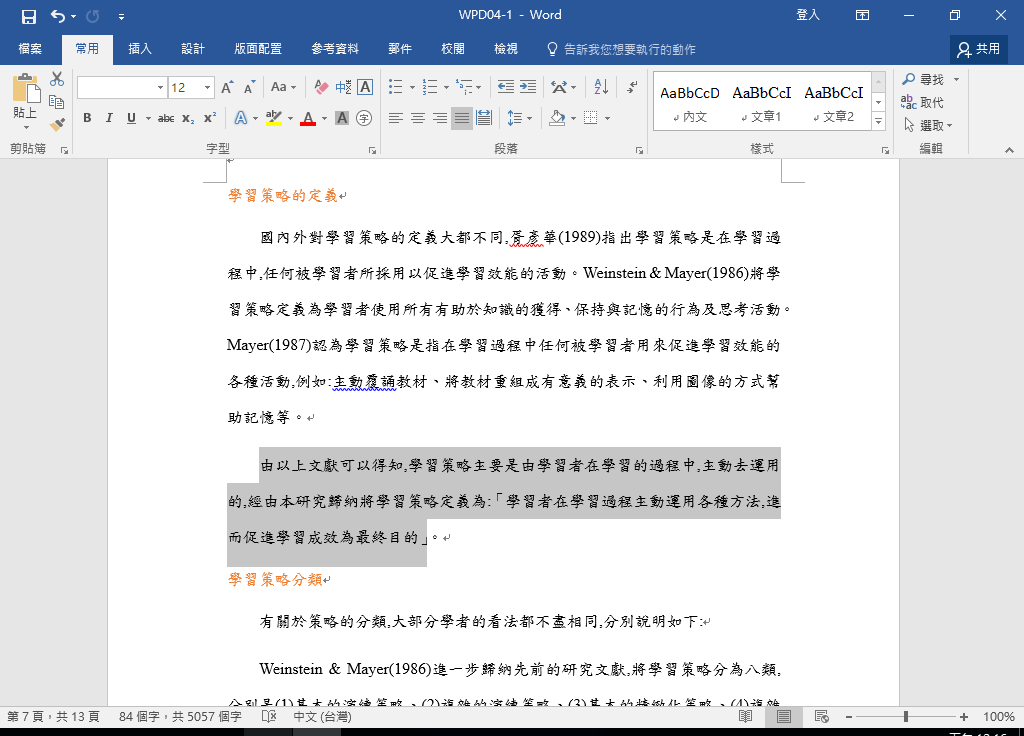This screenshot has width=1024, height=736.
Task: Switch to the 版面配置 tab
Action: (258, 49)
